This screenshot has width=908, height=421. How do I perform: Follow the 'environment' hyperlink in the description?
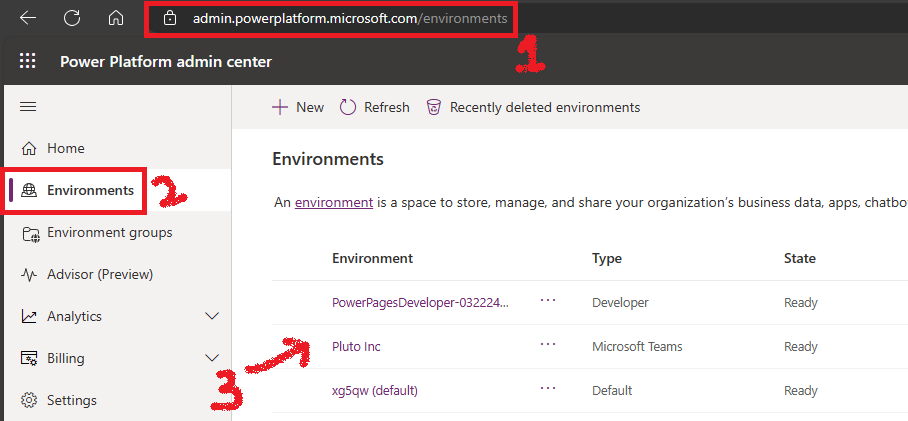(334, 203)
